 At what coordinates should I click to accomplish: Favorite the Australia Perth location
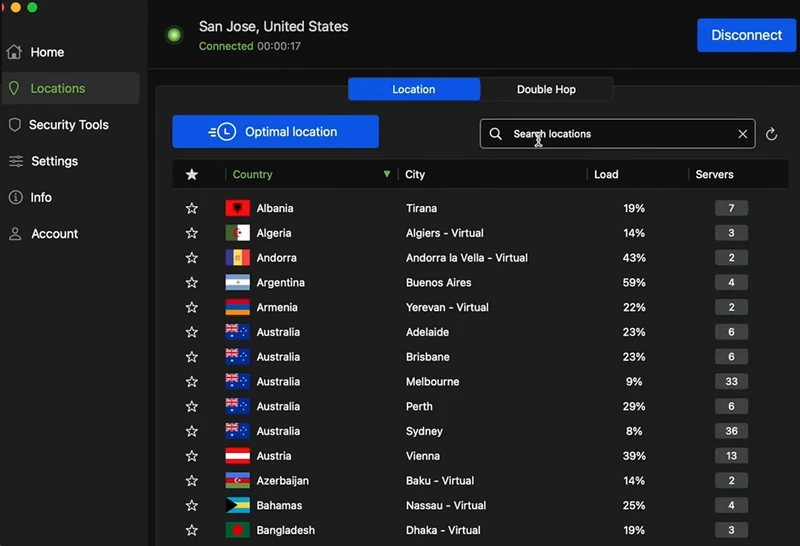coord(192,407)
